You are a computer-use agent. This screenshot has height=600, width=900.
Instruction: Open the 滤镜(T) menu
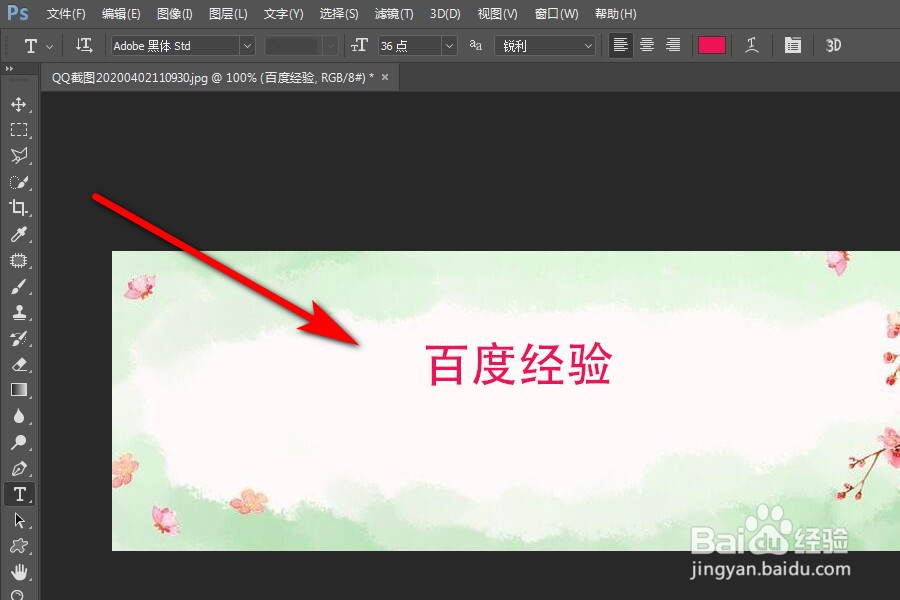[x=394, y=14]
